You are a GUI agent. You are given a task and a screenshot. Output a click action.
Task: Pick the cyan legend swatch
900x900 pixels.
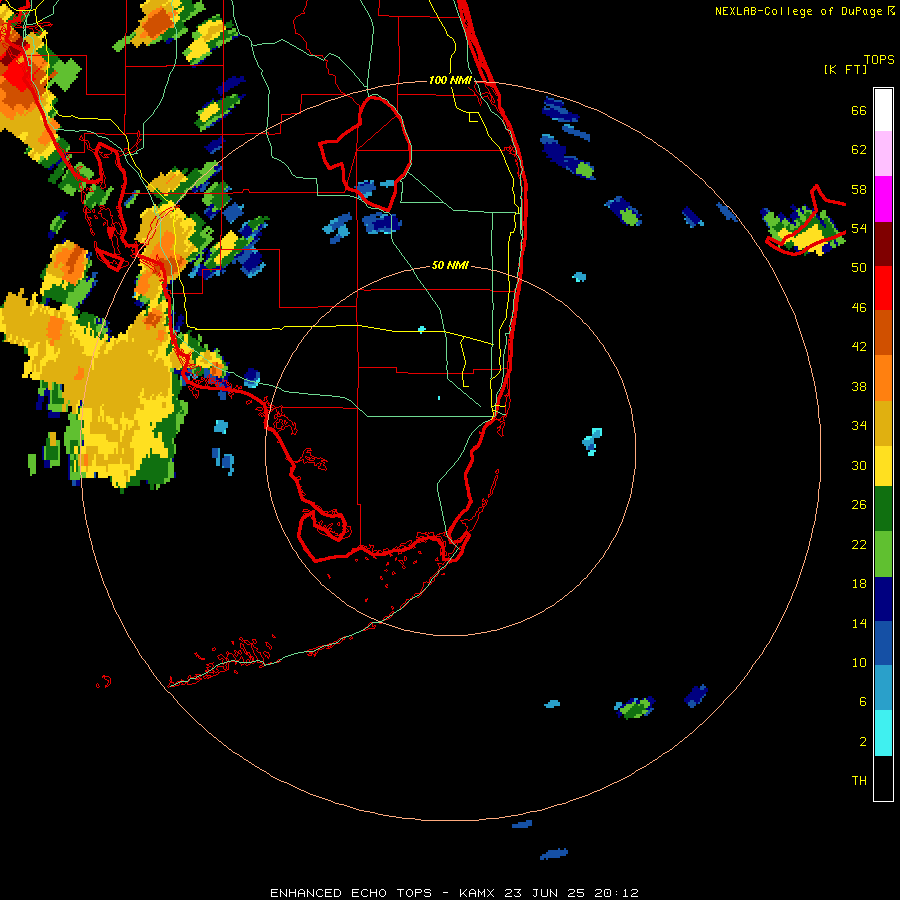(883, 733)
